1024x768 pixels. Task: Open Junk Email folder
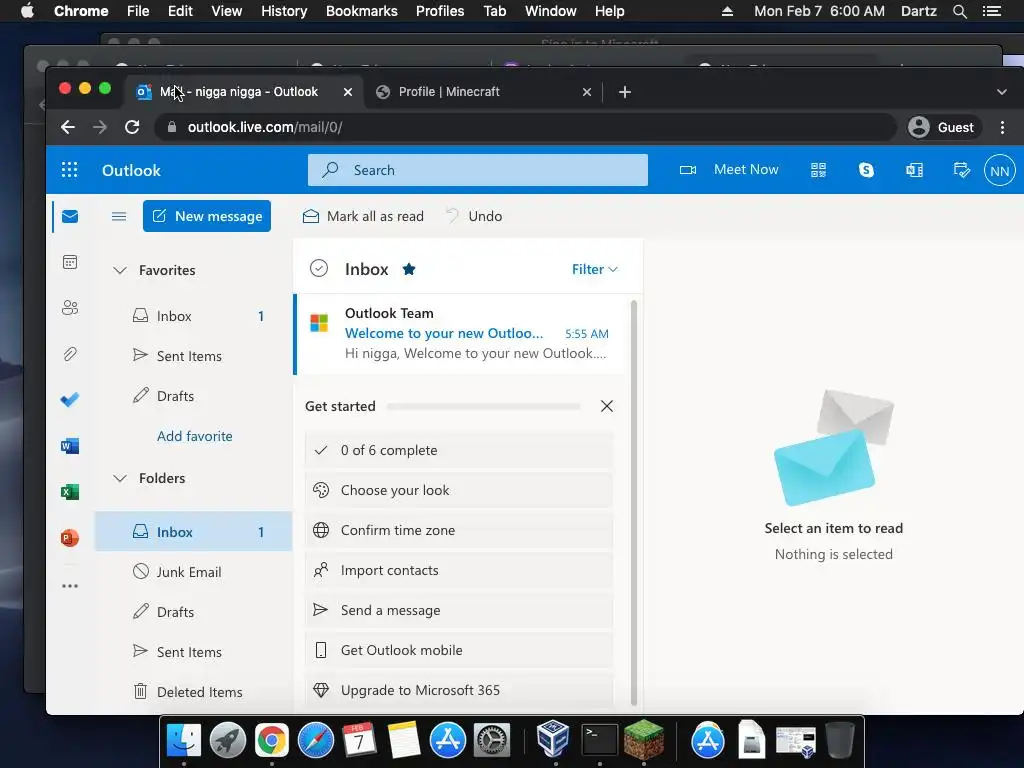[193, 572]
